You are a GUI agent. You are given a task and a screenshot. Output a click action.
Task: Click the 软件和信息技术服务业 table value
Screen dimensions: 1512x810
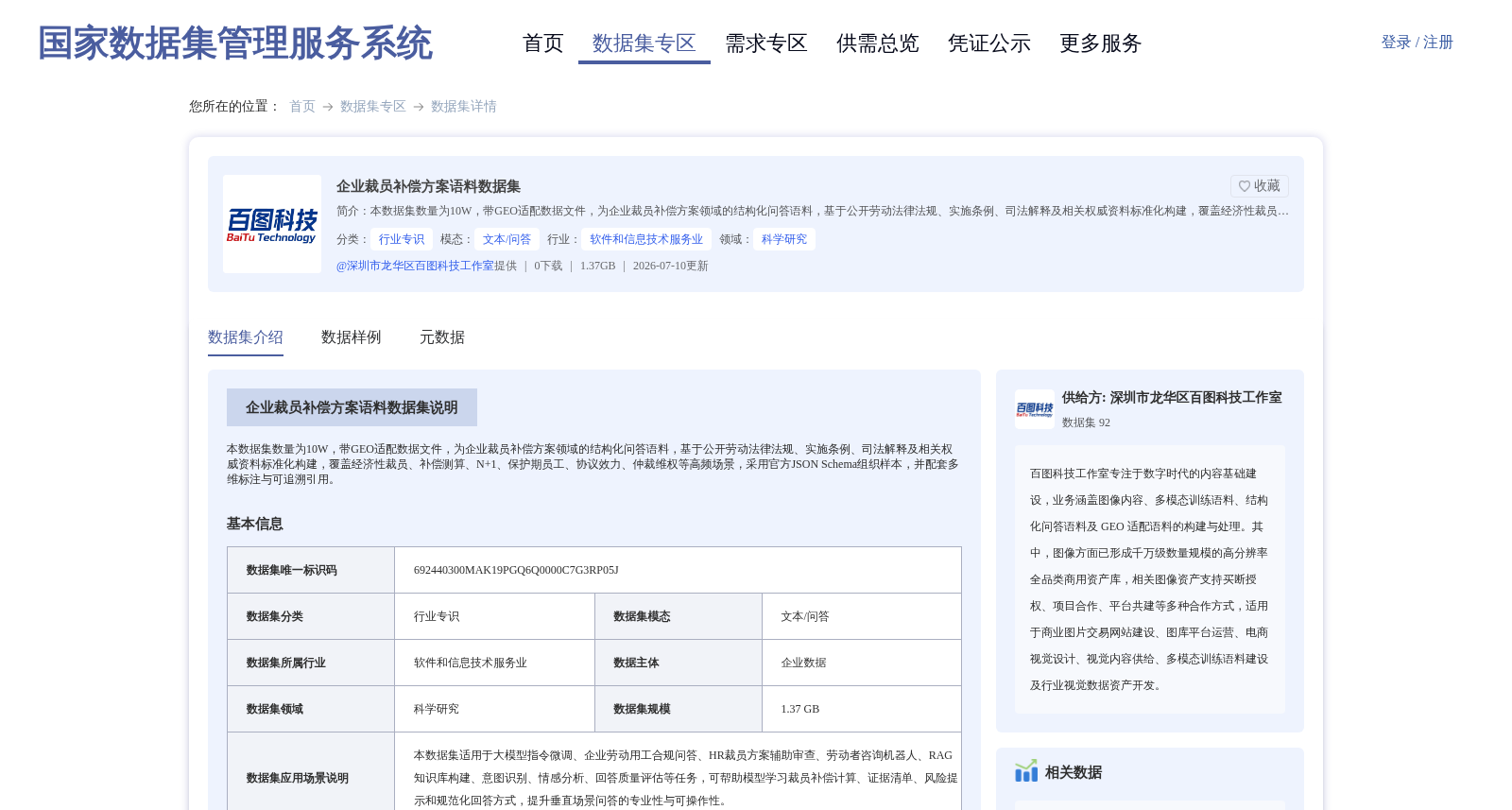[x=471, y=663]
